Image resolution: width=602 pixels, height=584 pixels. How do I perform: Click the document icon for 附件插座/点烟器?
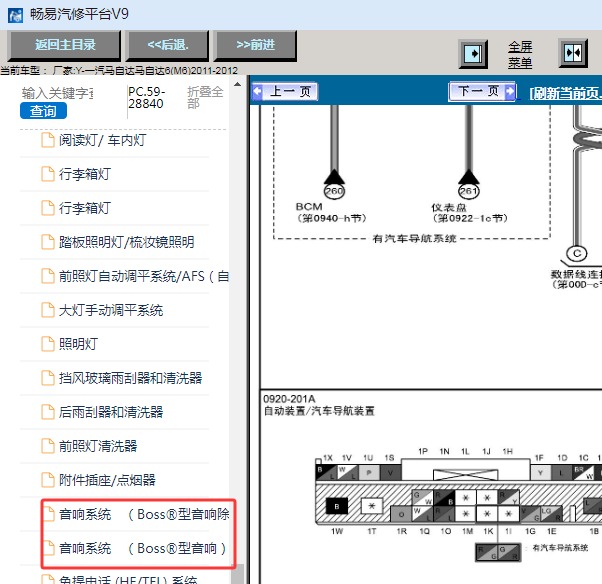click(48, 480)
